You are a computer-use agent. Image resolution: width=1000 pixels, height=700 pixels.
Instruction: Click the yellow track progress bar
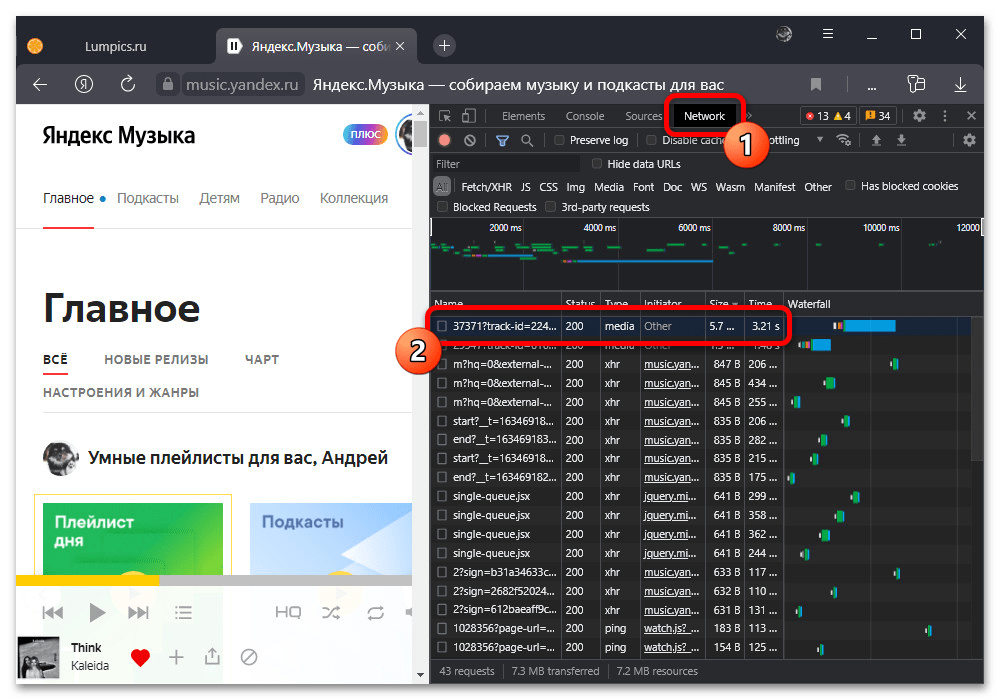pyautogui.click(x=88, y=580)
